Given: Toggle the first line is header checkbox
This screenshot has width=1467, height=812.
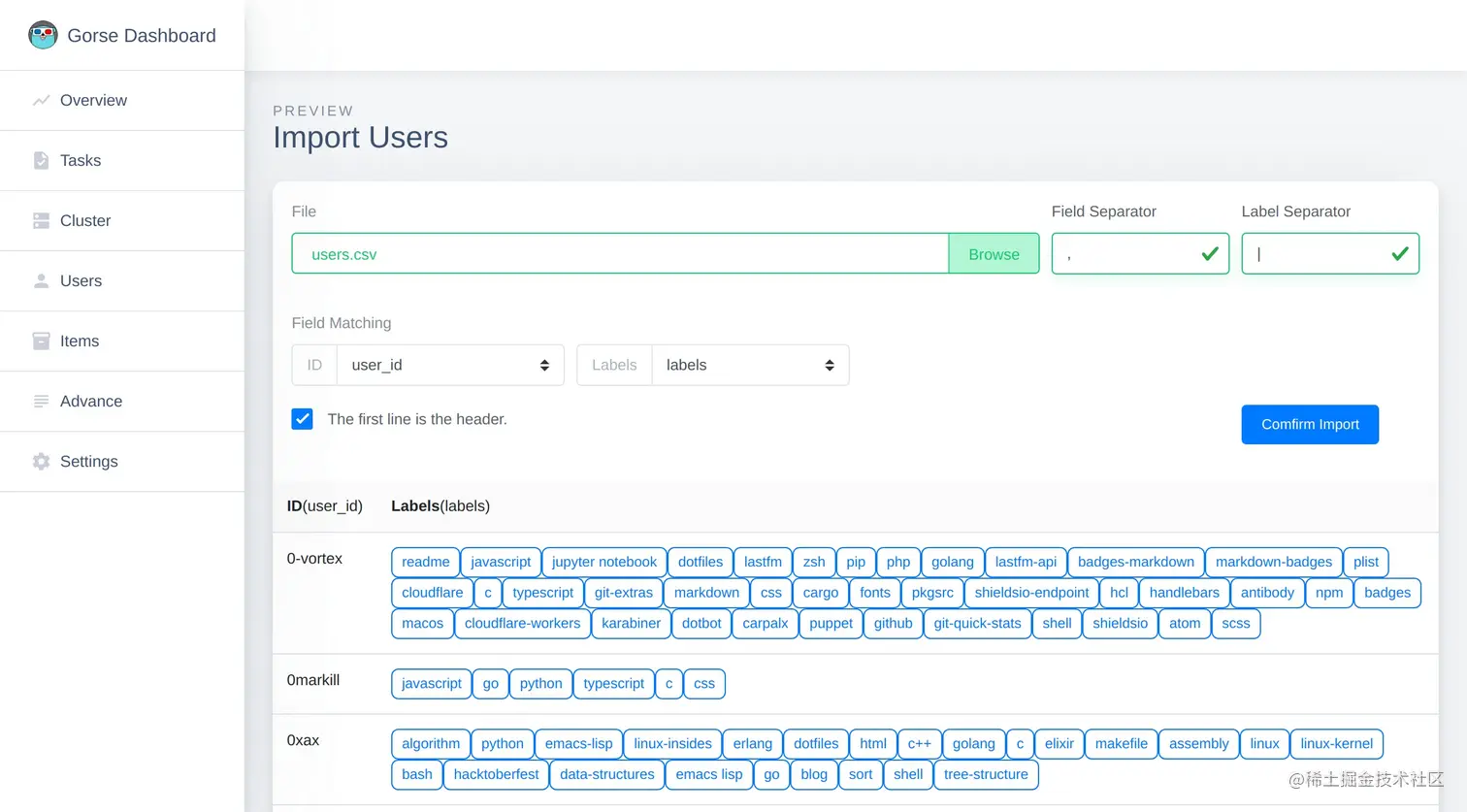Looking at the screenshot, I should coord(302,419).
